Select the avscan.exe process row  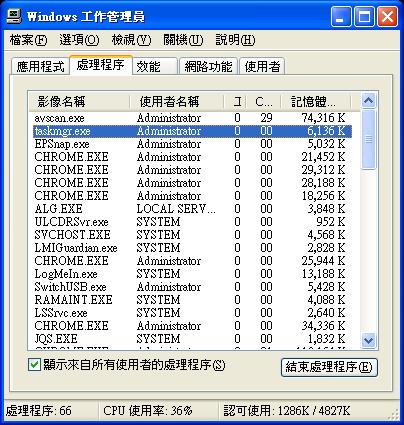click(192, 118)
